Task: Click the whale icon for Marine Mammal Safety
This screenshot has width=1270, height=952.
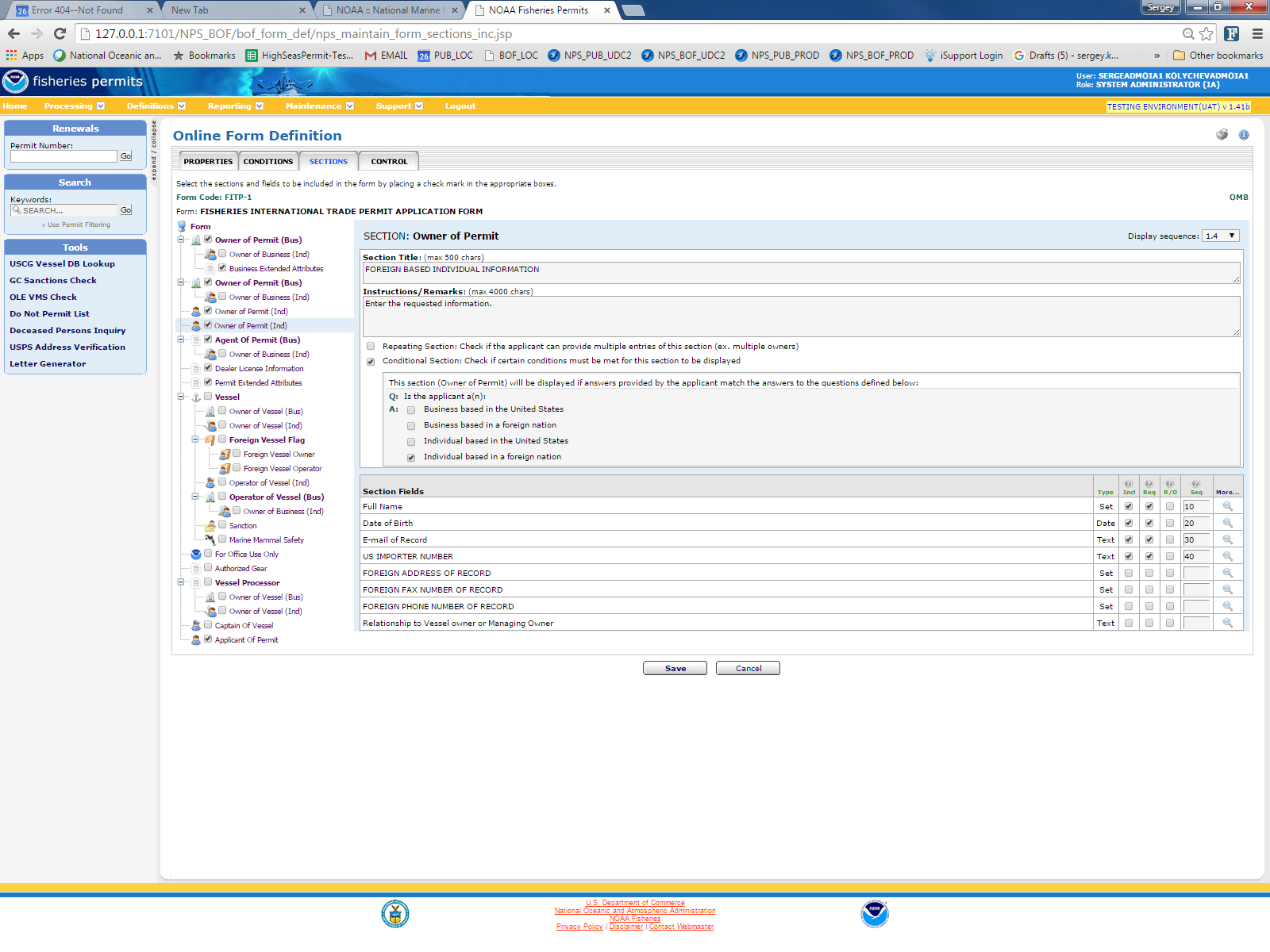Action: pyautogui.click(x=210, y=539)
